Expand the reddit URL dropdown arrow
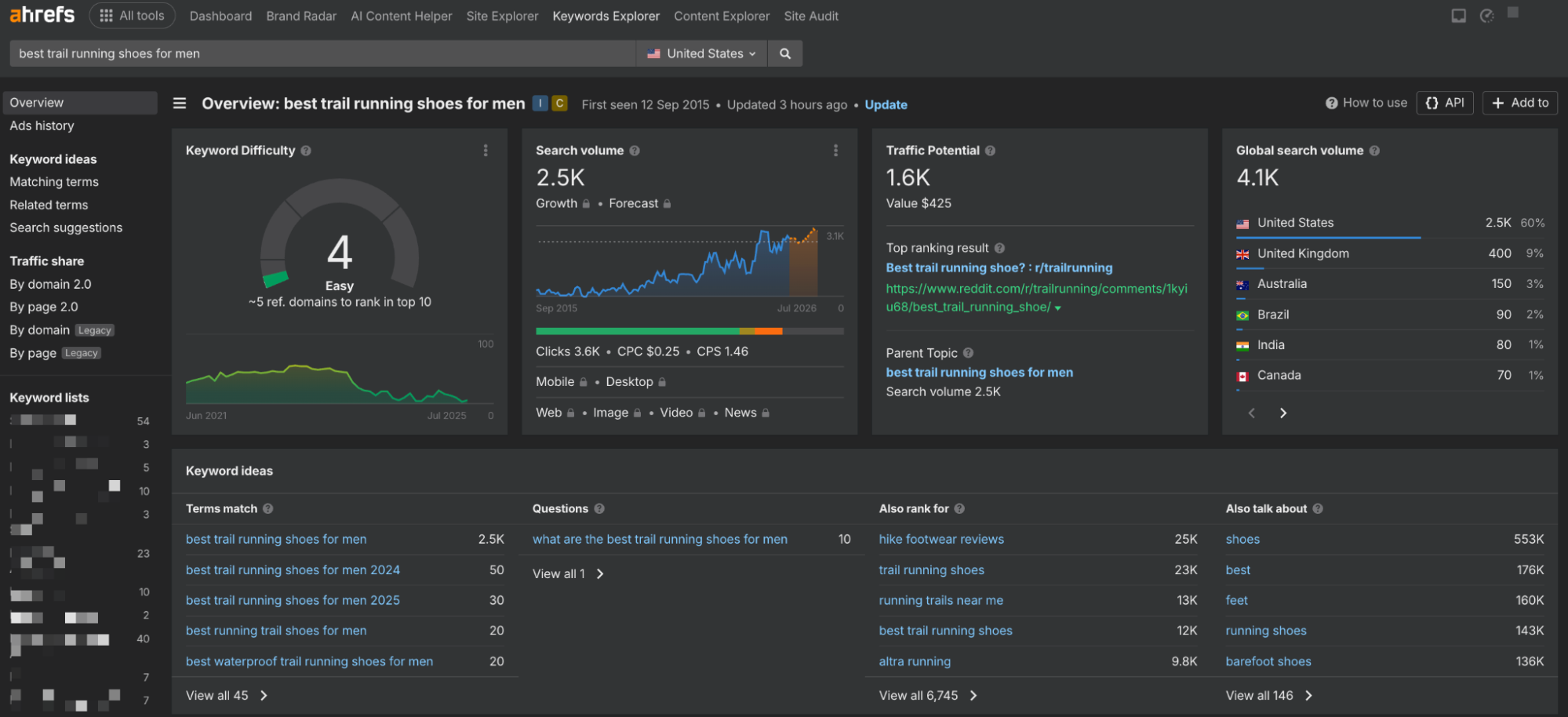This screenshot has height=717, width=1568. 1057,308
